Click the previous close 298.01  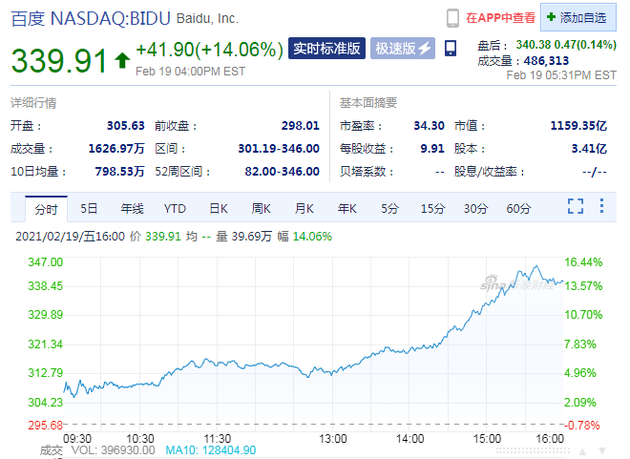pos(300,126)
